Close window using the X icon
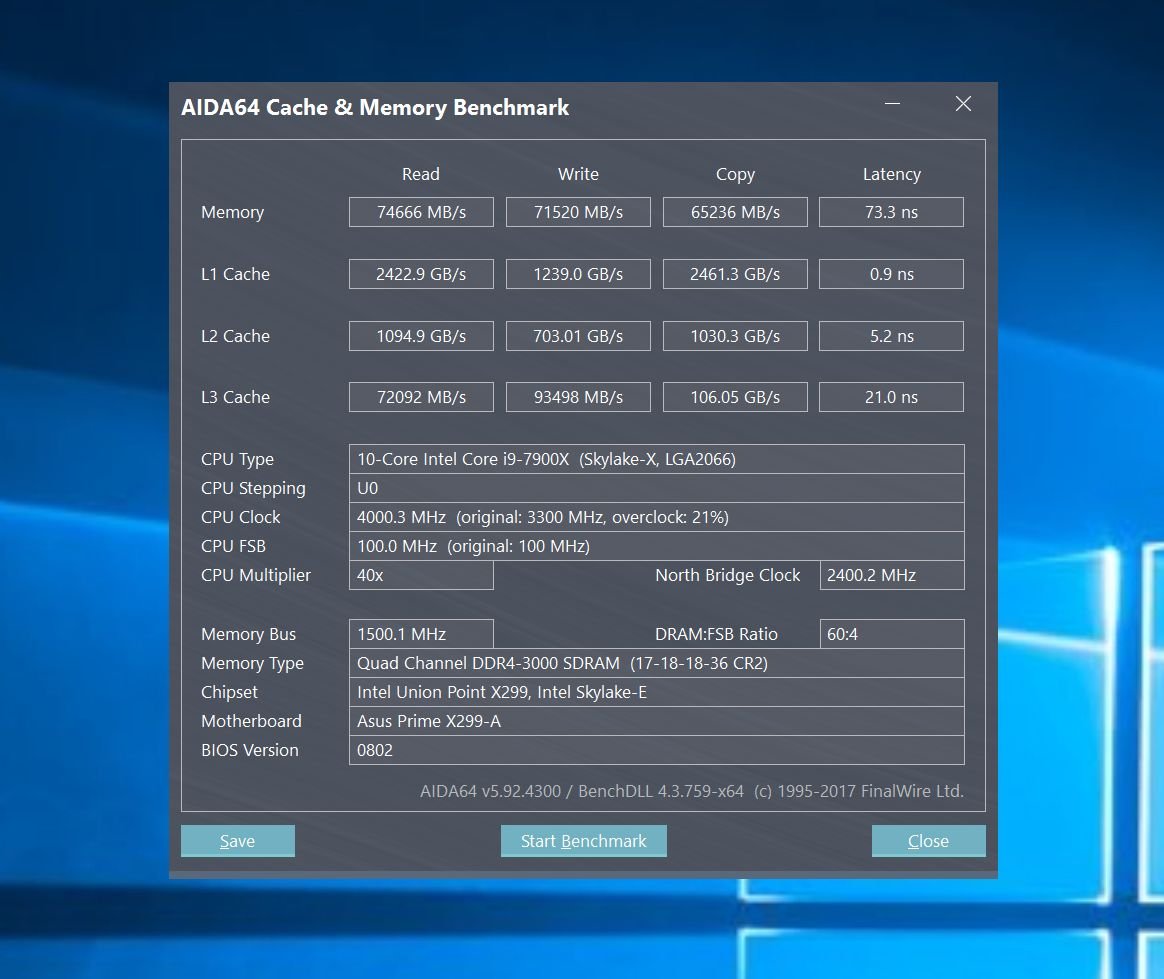 pos(964,104)
